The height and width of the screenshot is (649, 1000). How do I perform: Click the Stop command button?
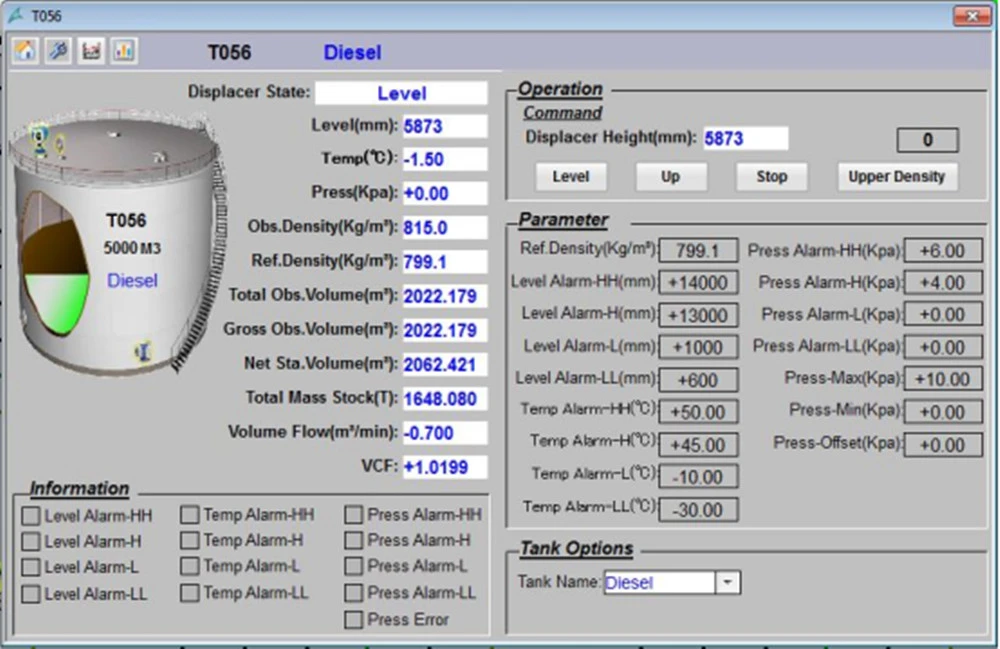(x=772, y=177)
